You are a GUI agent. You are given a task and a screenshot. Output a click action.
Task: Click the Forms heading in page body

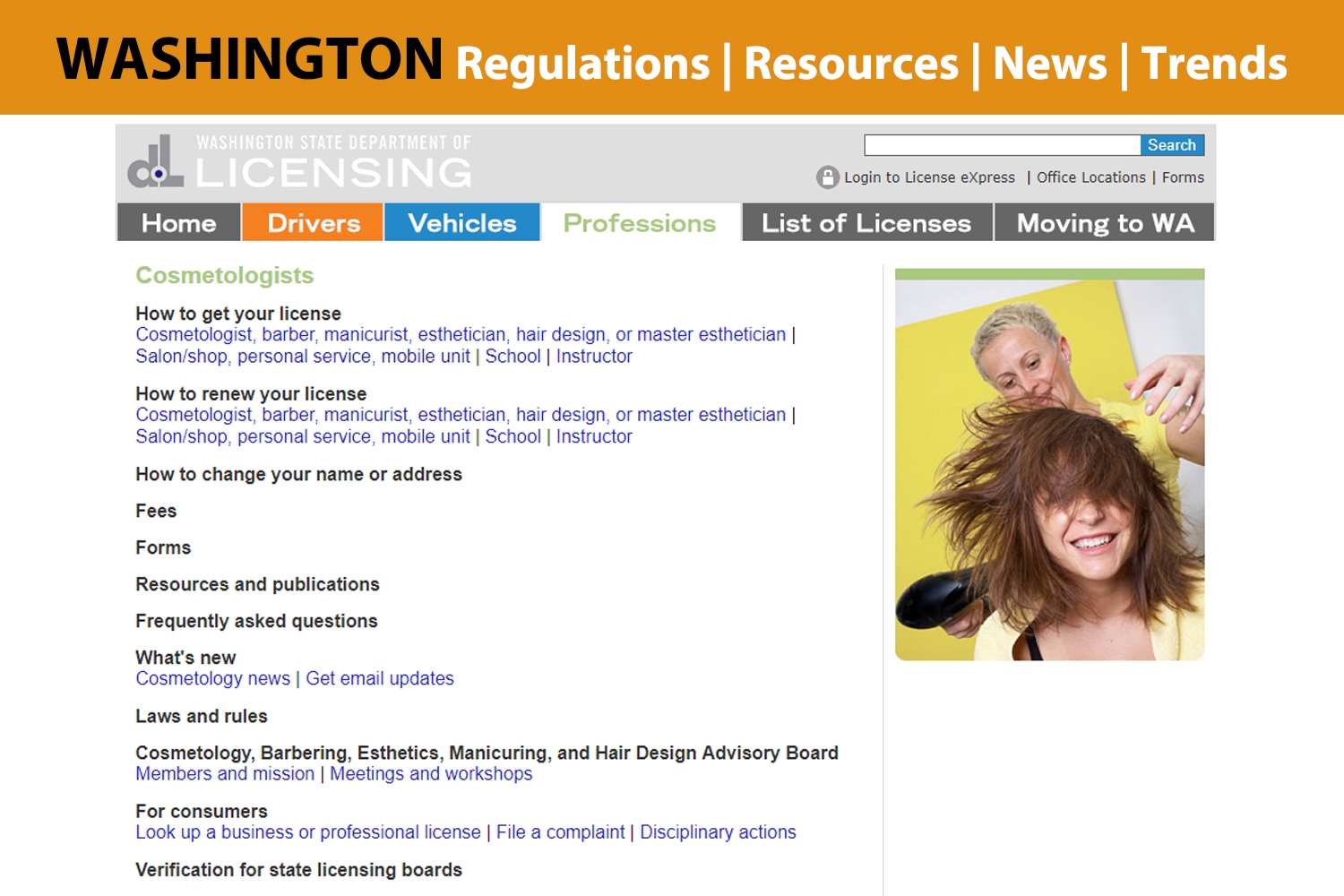[x=163, y=547]
